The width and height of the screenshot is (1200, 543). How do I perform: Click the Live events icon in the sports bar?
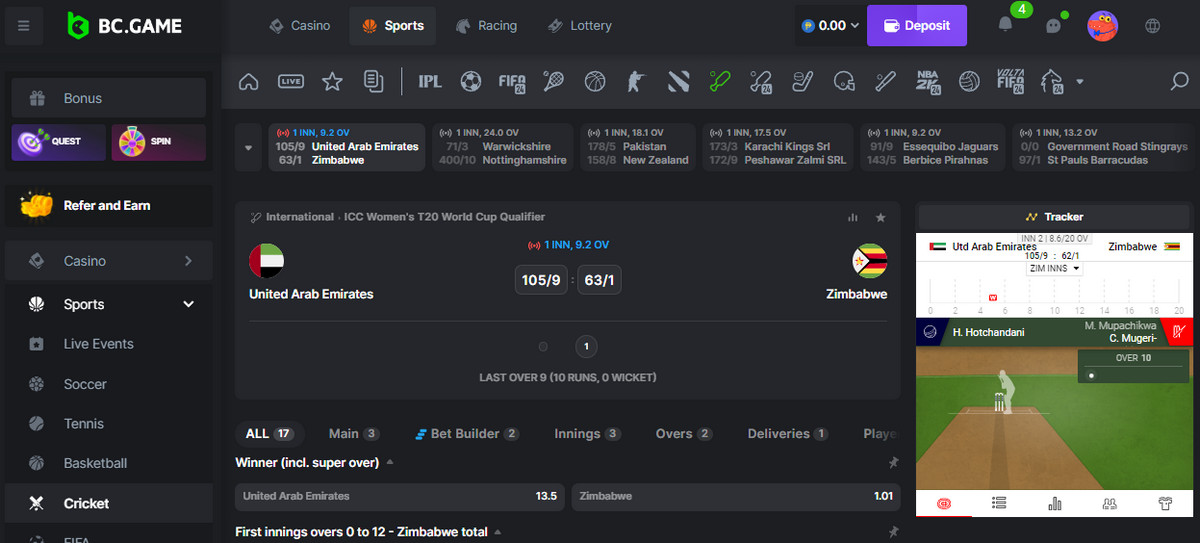[x=291, y=82]
